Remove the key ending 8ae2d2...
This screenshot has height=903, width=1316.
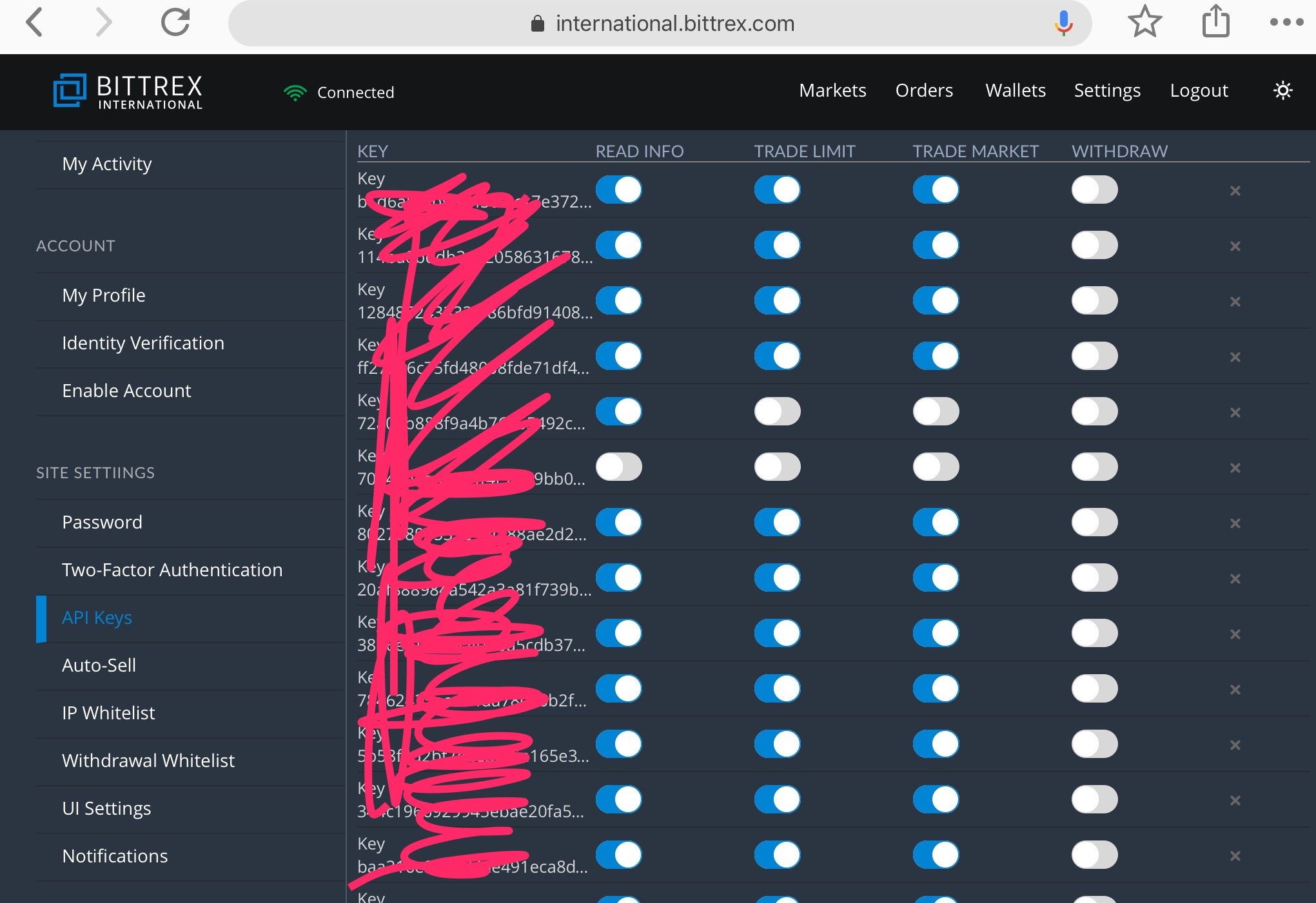[1235, 523]
